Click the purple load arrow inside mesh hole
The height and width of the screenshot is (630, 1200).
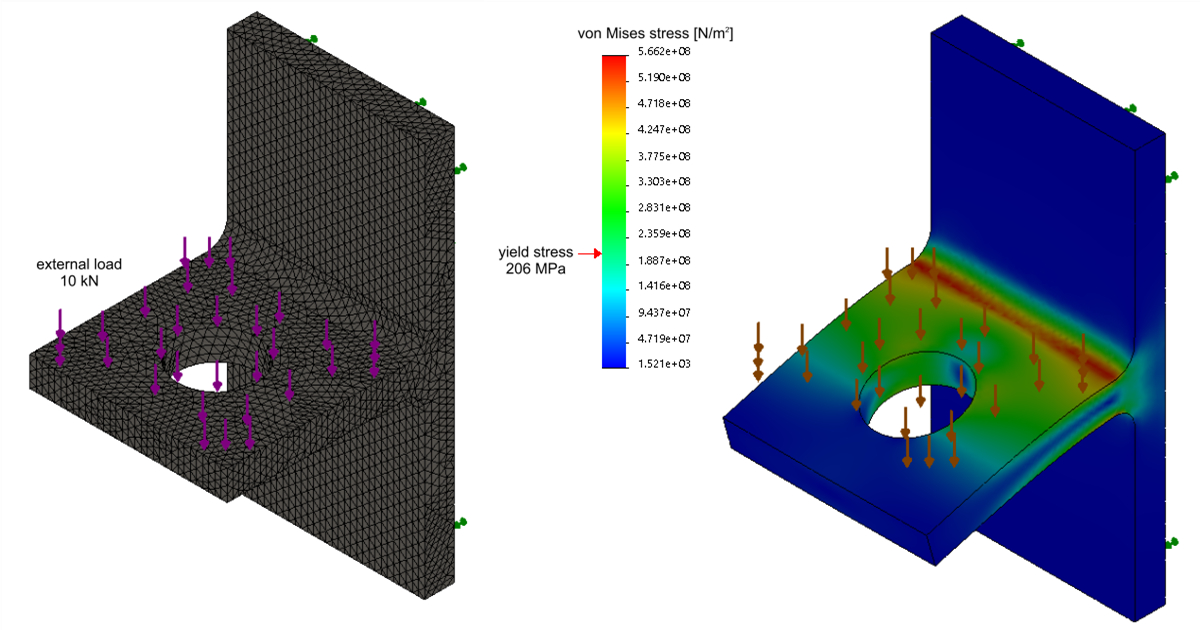click(217, 376)
